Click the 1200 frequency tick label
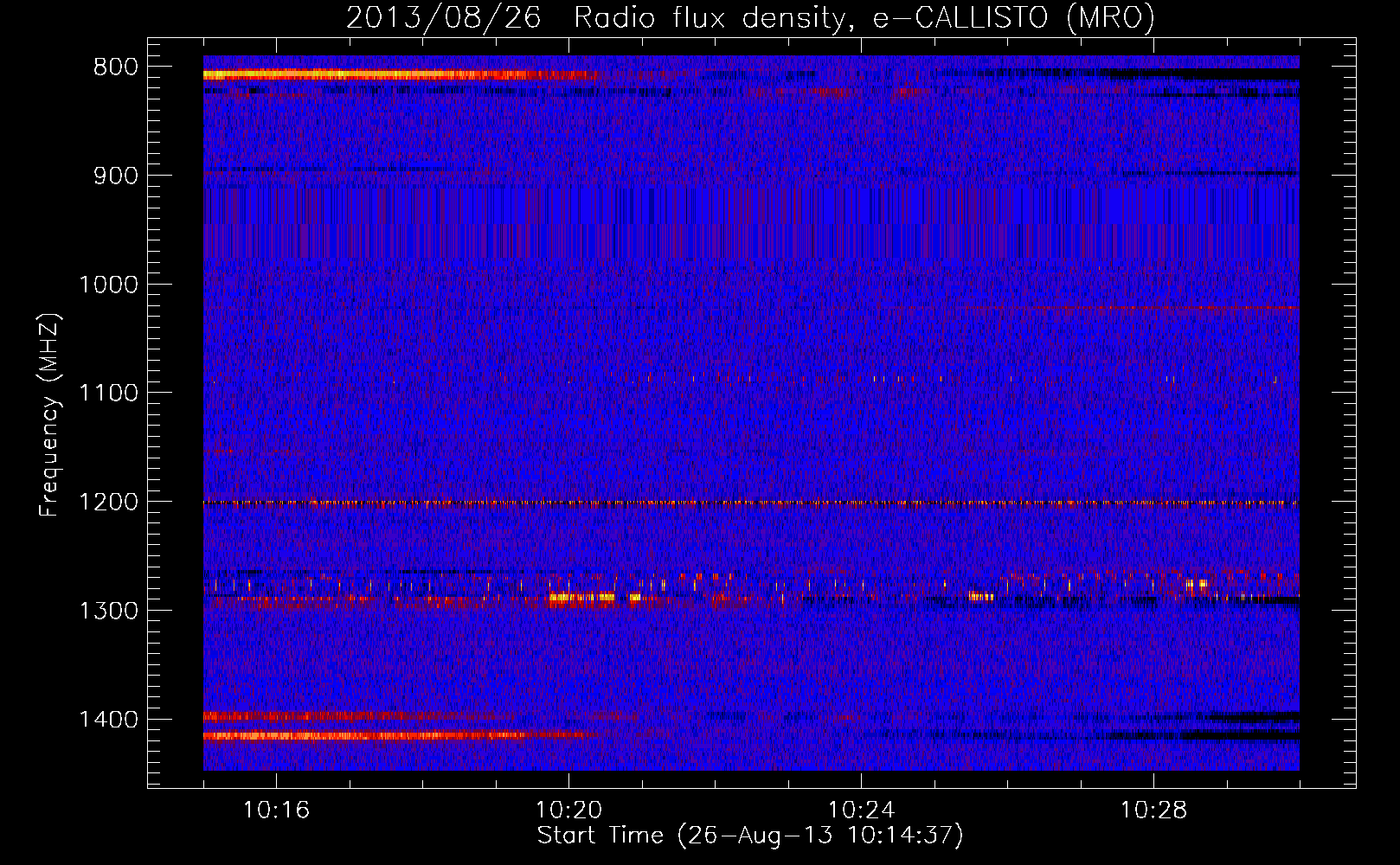Image resolution: width=1400 pixels, height=865 pixels. pos(108,502)
